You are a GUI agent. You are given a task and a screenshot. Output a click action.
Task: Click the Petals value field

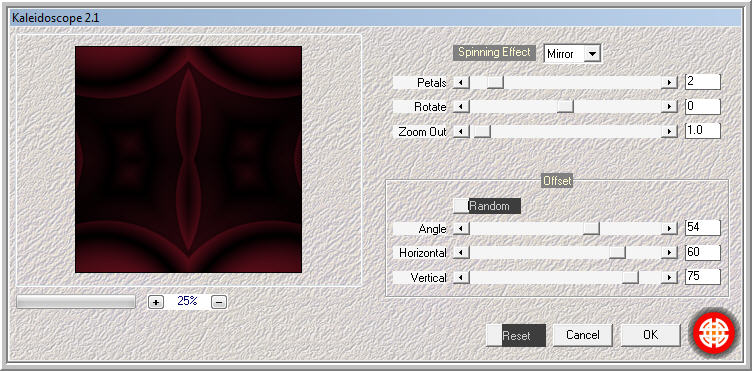(x=703, y=81)
